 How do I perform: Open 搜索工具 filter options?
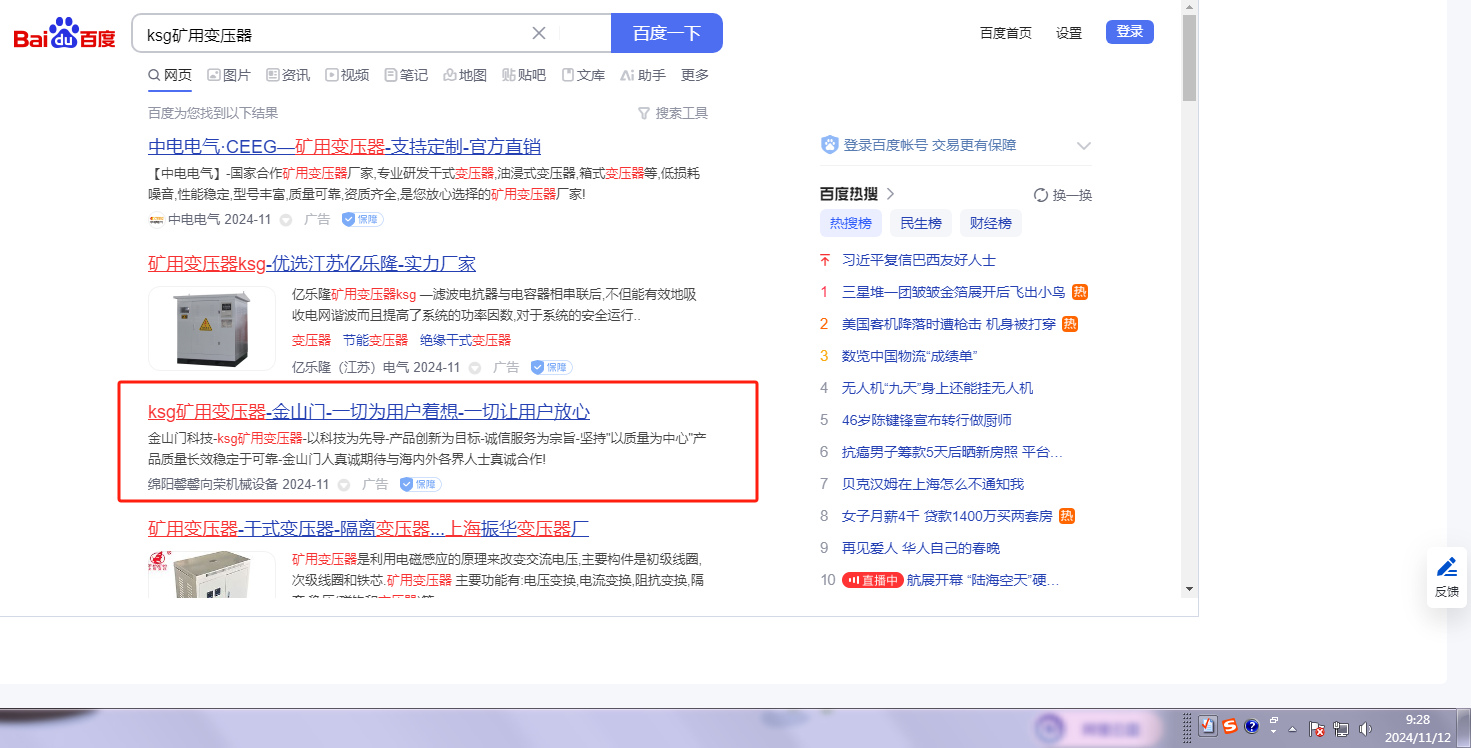click(672, 113)
